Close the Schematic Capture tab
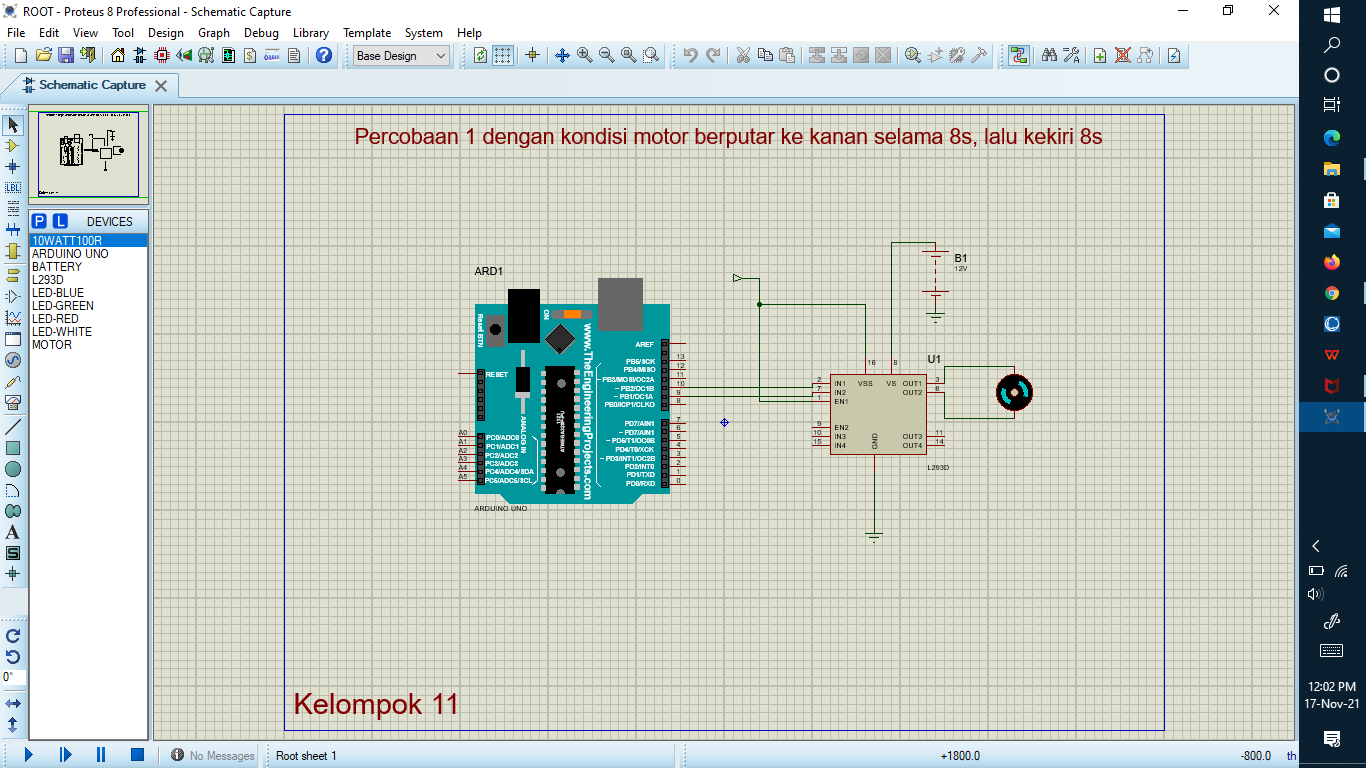 click(x=161, y=86)
